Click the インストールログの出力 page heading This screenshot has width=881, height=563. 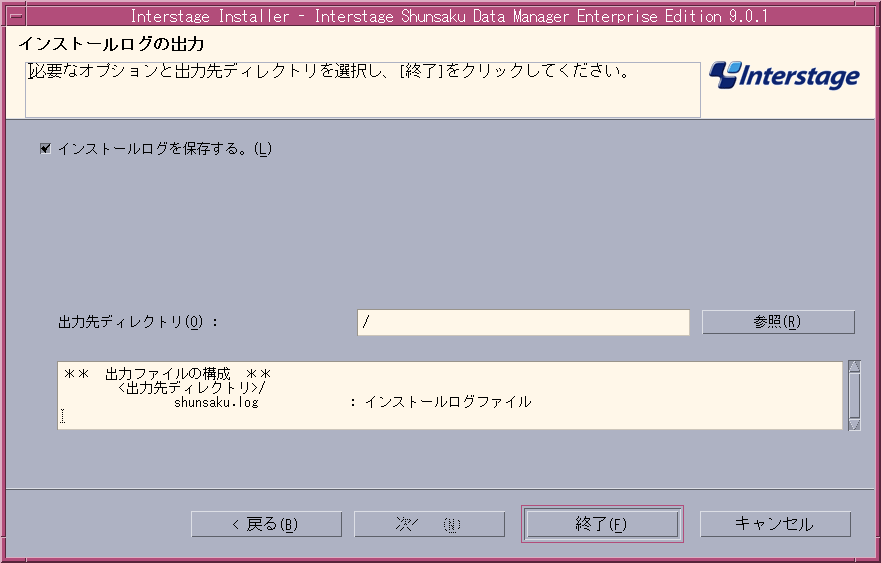tap(111, 44)
